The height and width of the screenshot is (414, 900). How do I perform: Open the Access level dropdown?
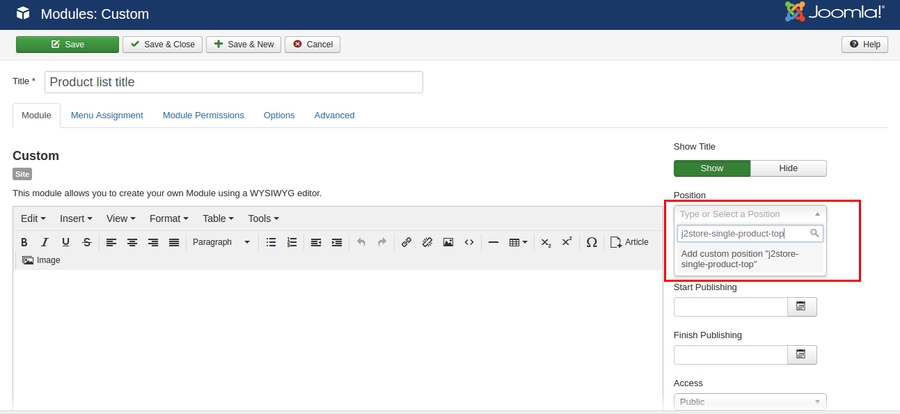pos(750,402)
